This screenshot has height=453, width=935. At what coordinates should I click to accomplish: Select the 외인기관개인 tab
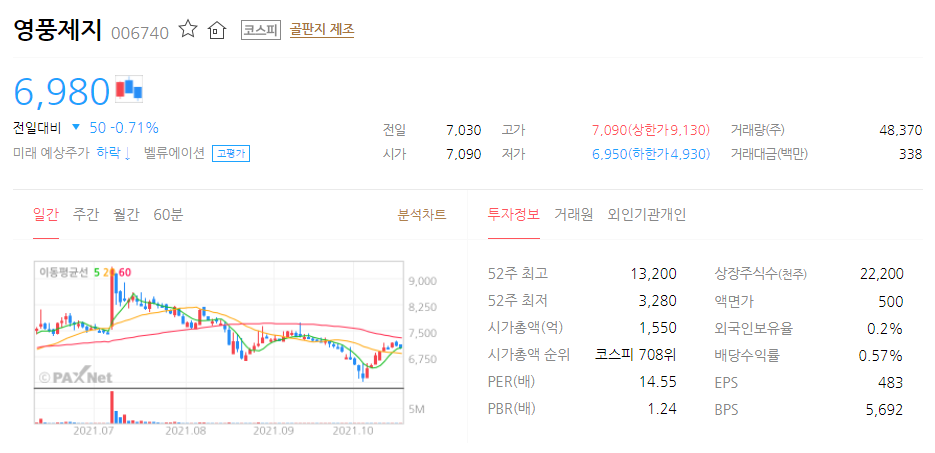click(x=646, y=215)
